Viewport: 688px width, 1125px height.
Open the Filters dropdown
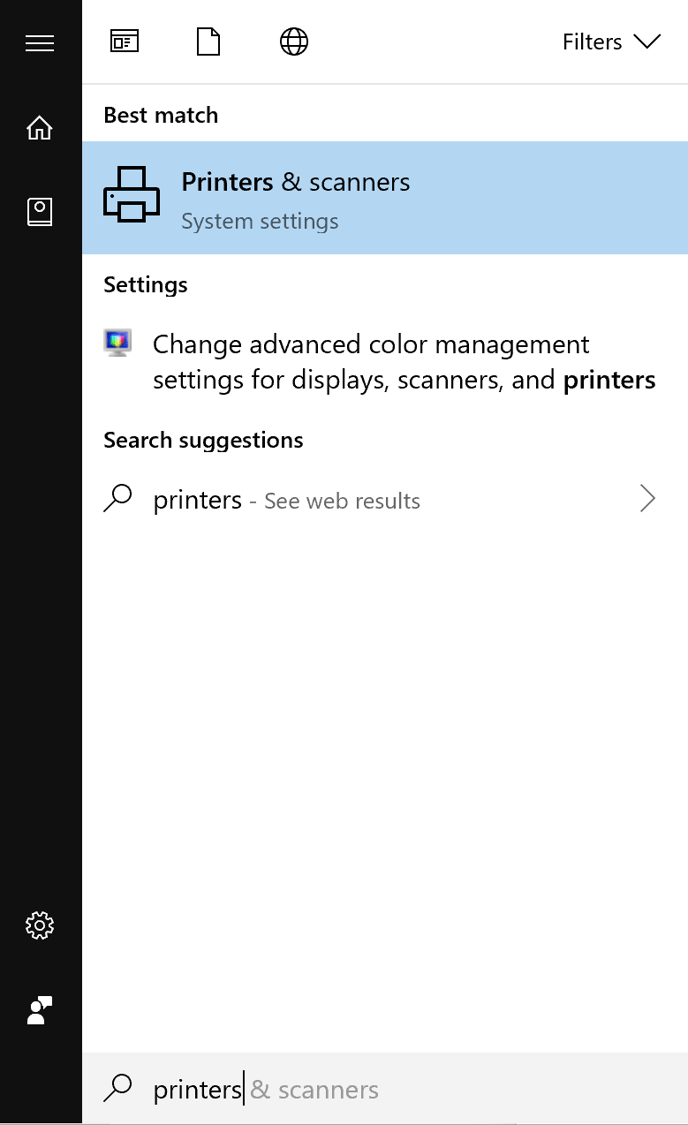point(592,42)
